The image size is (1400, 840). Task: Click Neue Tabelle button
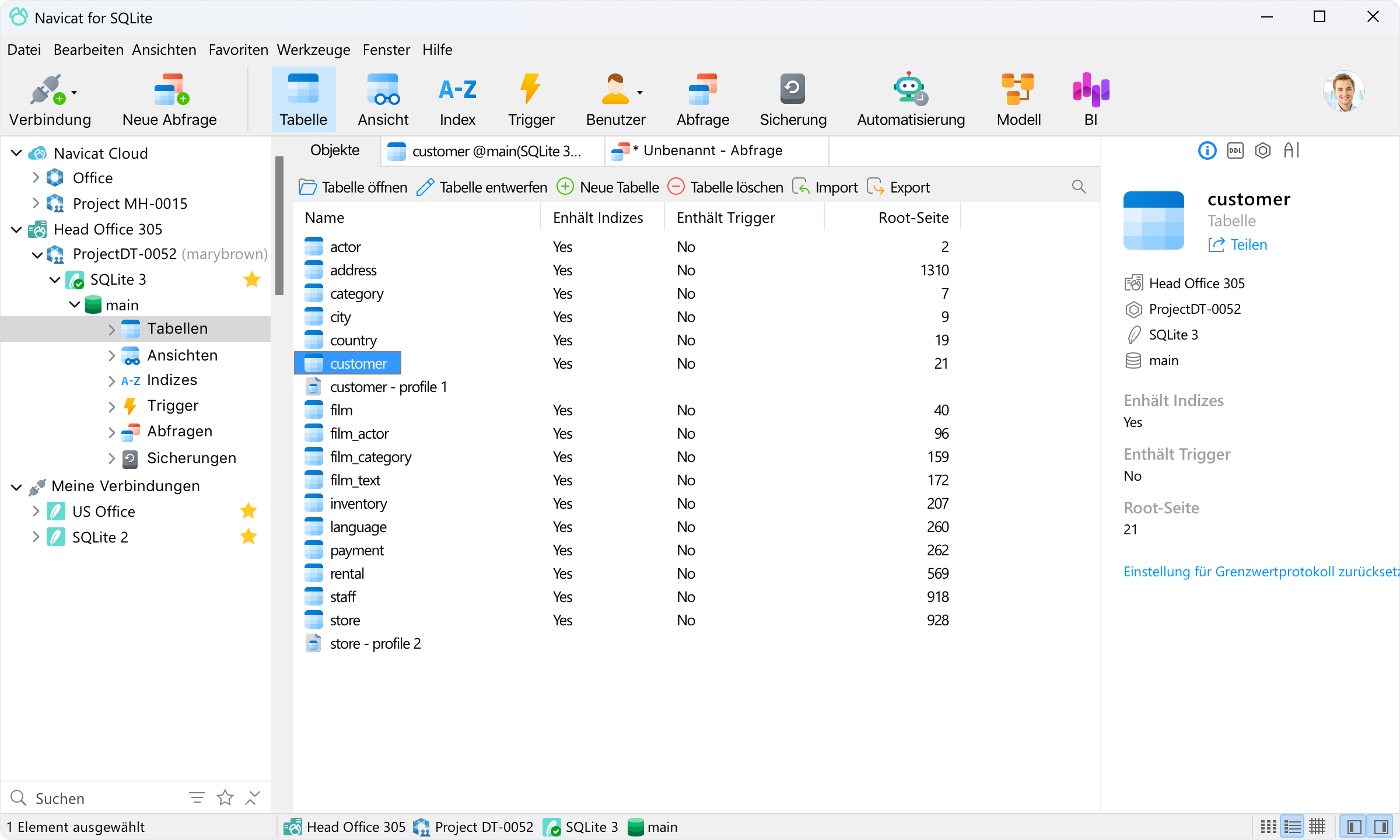point(608,187)
